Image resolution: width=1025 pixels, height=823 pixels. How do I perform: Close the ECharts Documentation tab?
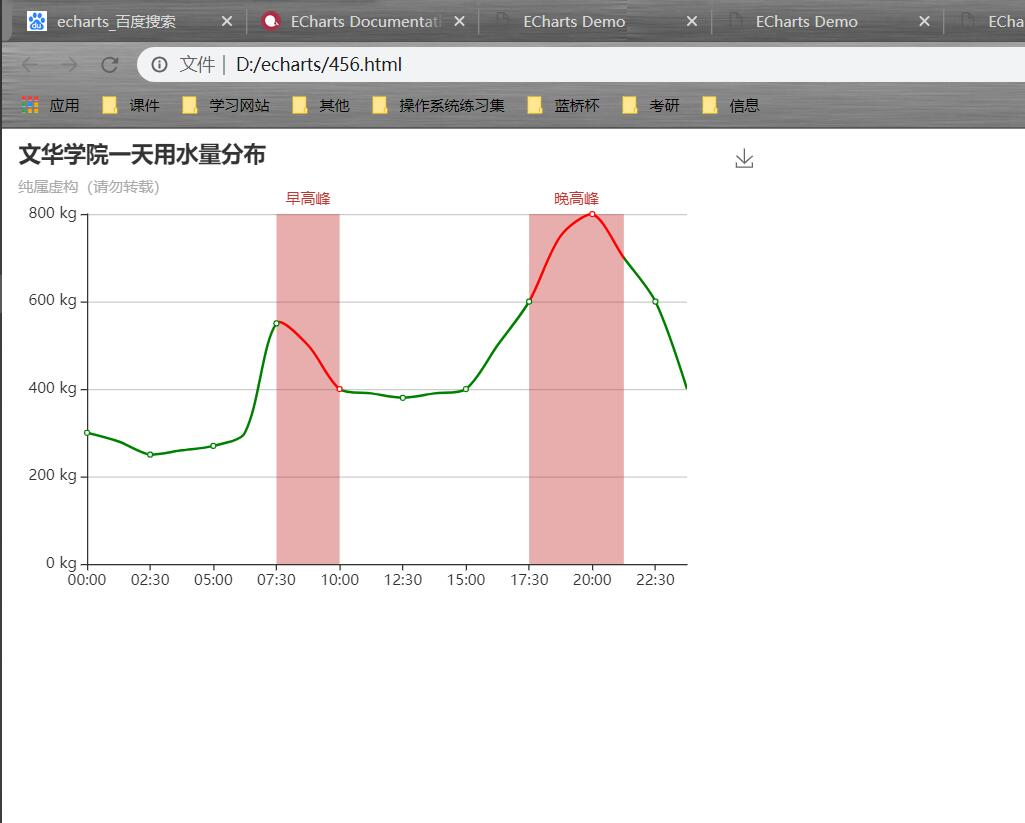pyautogui.click(x=460, y=22)
